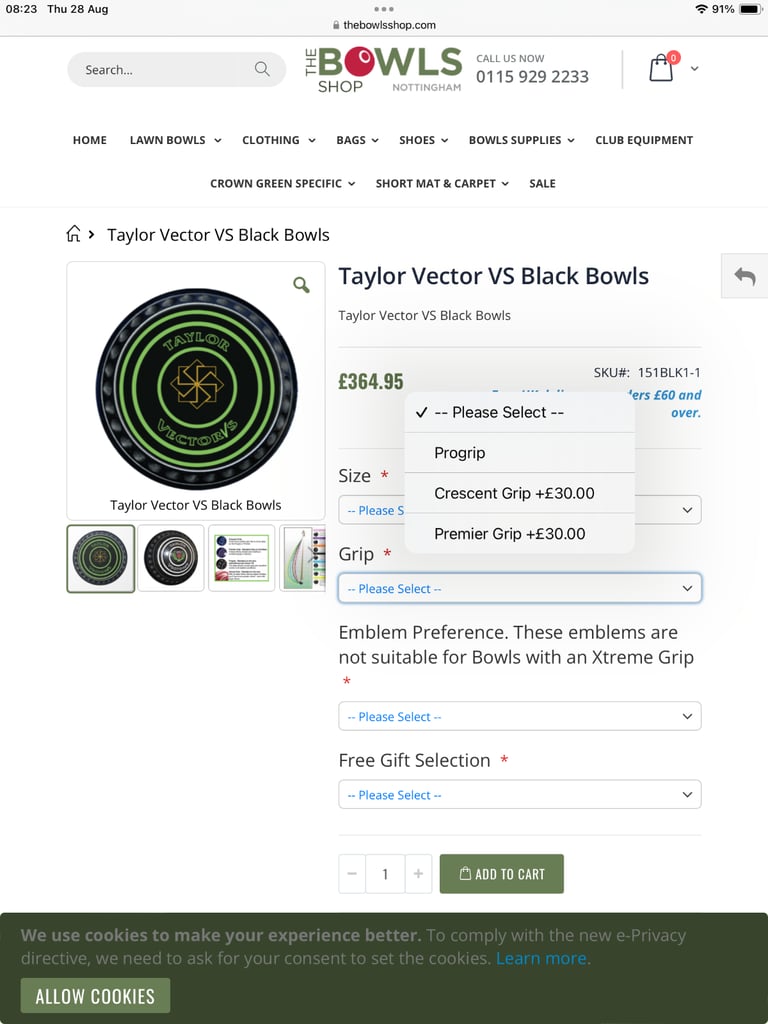Zoom product image with green magnifier
The image size is (768, 1024).
pos(301,285)
